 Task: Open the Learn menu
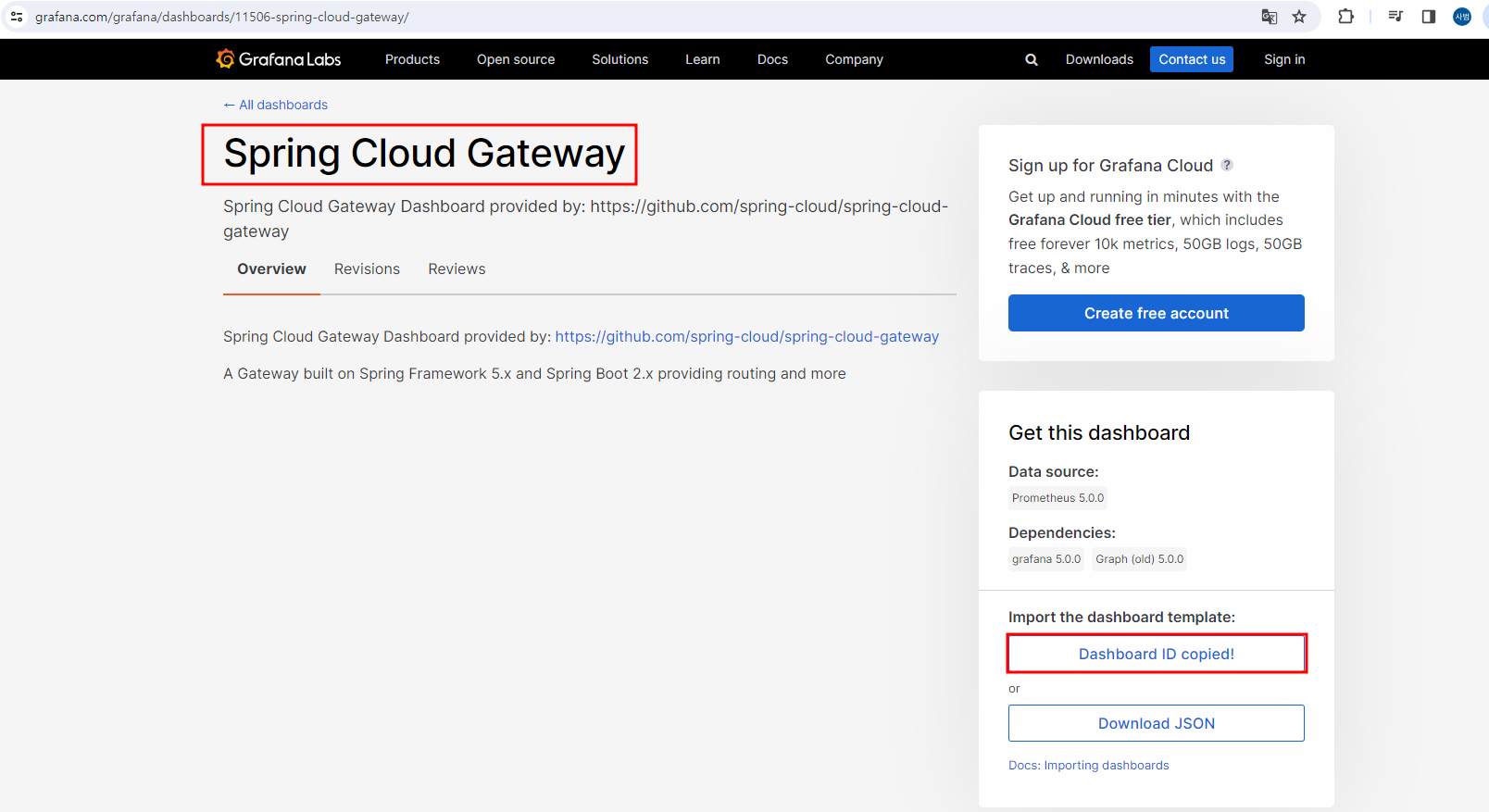[702, 59]
